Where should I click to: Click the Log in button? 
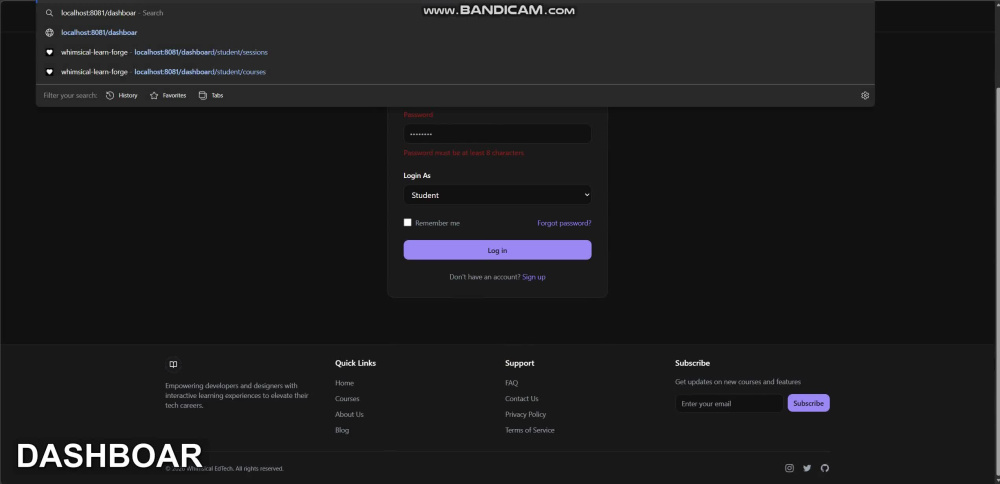(497, 250)
